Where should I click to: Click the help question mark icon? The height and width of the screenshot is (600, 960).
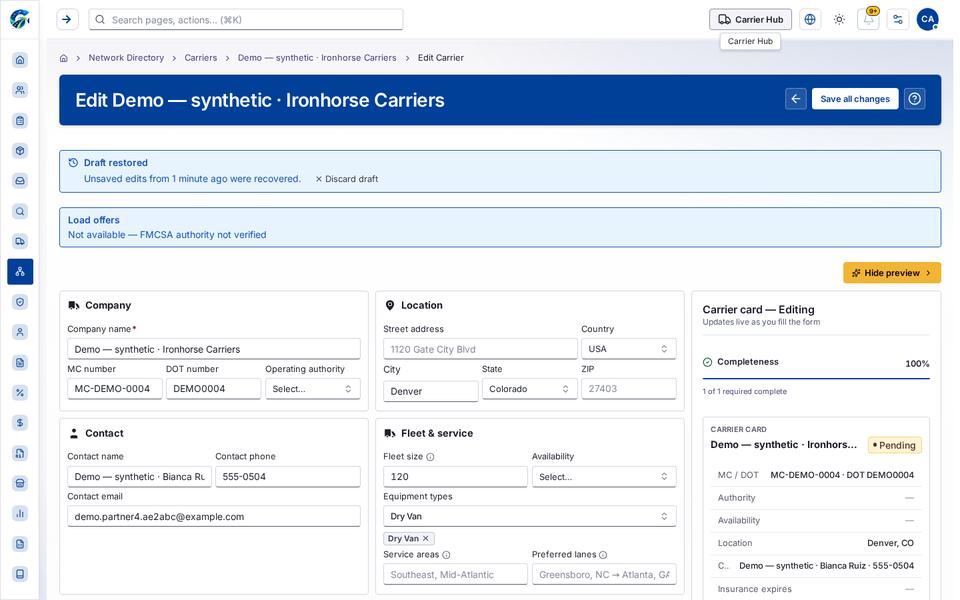(915, 99)
